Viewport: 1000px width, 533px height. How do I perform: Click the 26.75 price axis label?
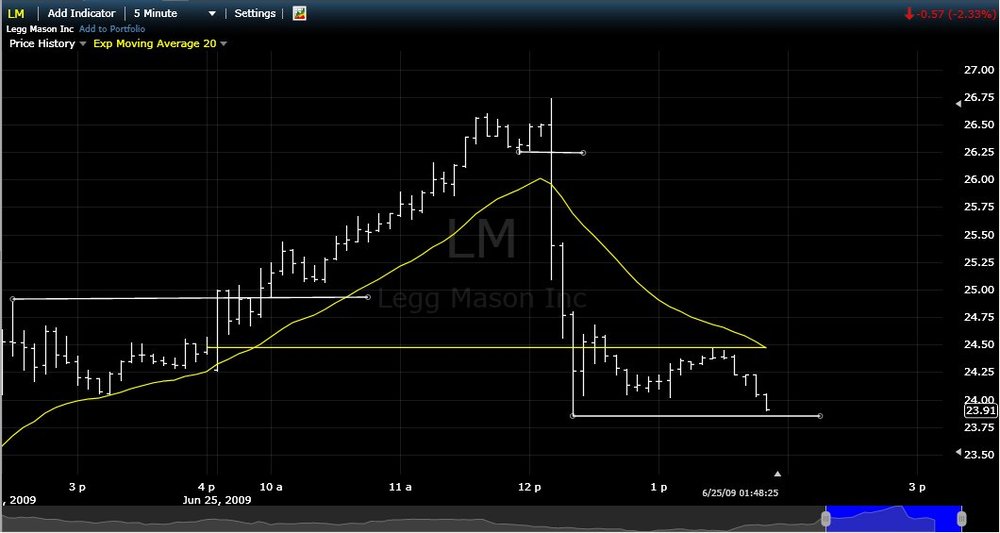click(x=980, y=98)
